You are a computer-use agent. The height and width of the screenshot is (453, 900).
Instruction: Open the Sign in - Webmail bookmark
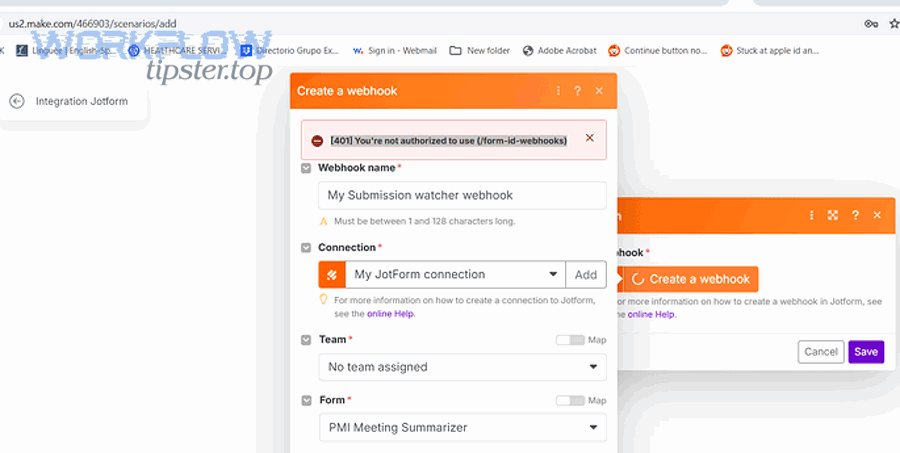tap(395, 51)
